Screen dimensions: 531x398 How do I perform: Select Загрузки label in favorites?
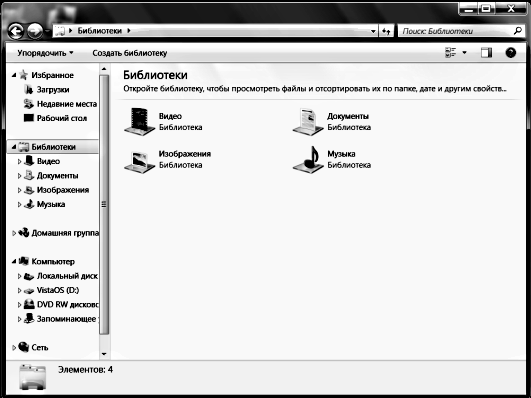pyautogui.click(x=53, y=90)
